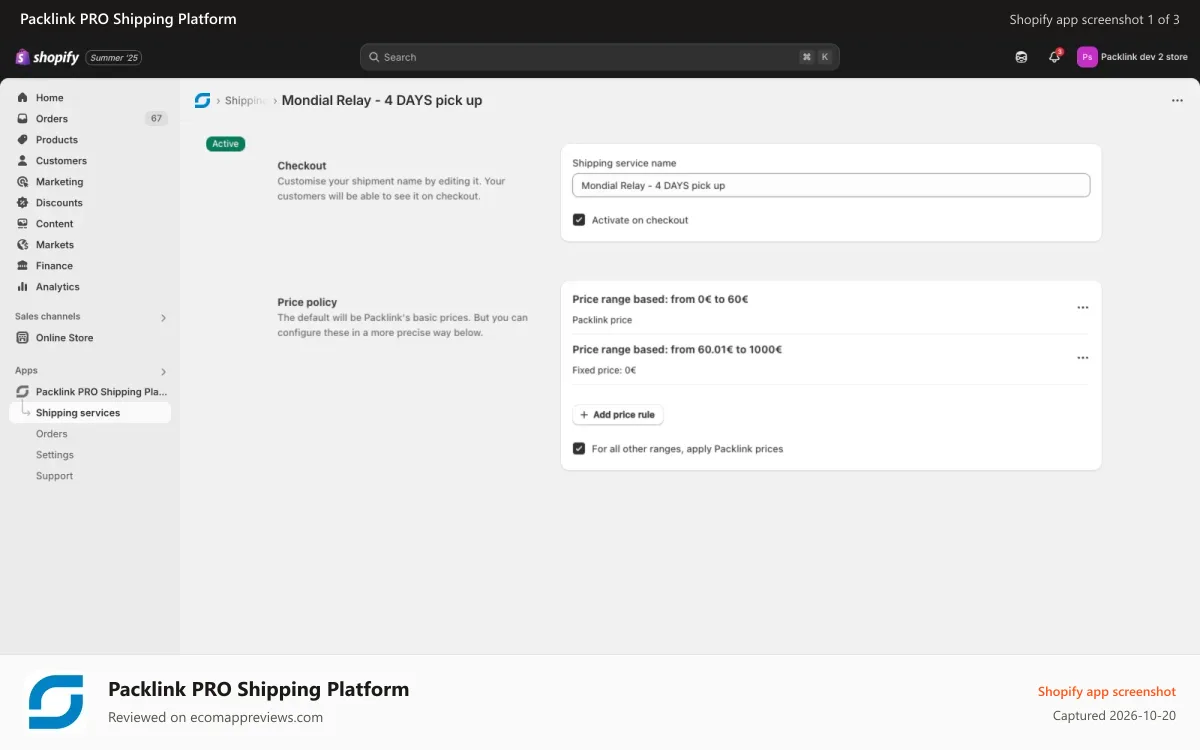Click 'Price range based: from 0€ to 60€'

[660, 299]
